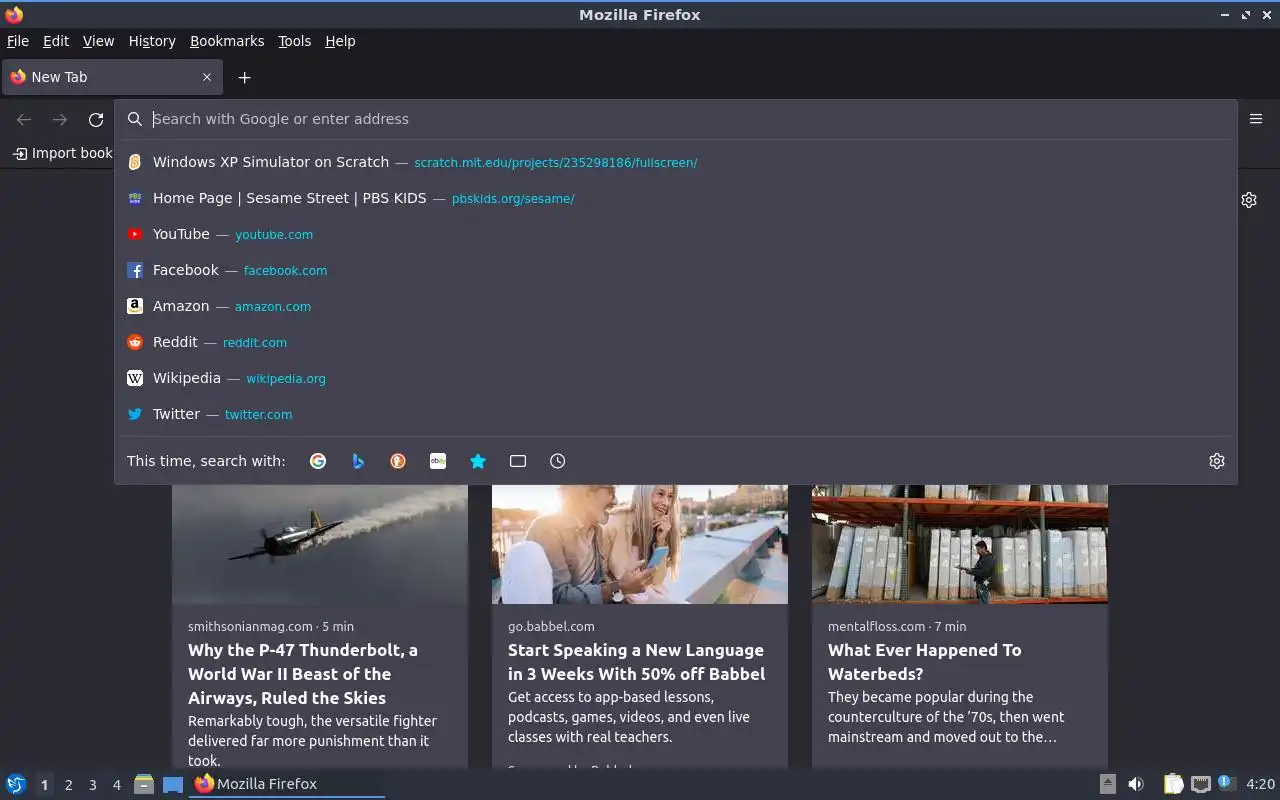Search only in Bookmarks via star icon
1280x800 pixels.
(x=478, y=461)
